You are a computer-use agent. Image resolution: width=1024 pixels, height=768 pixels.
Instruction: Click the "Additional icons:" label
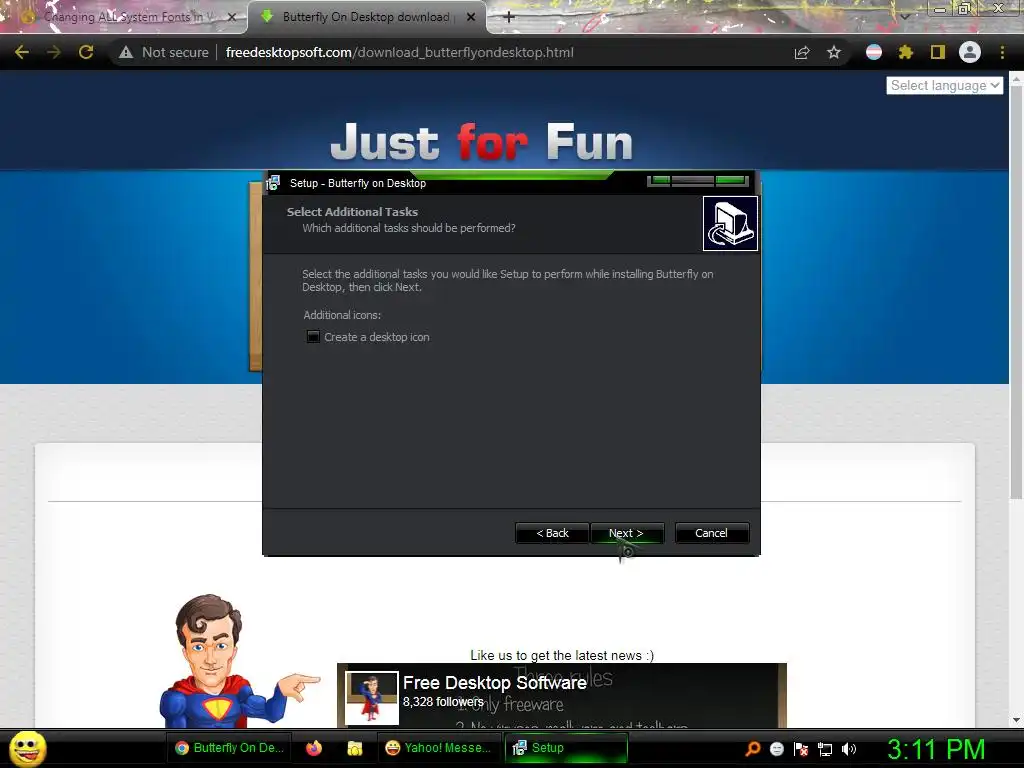point(342,315)
